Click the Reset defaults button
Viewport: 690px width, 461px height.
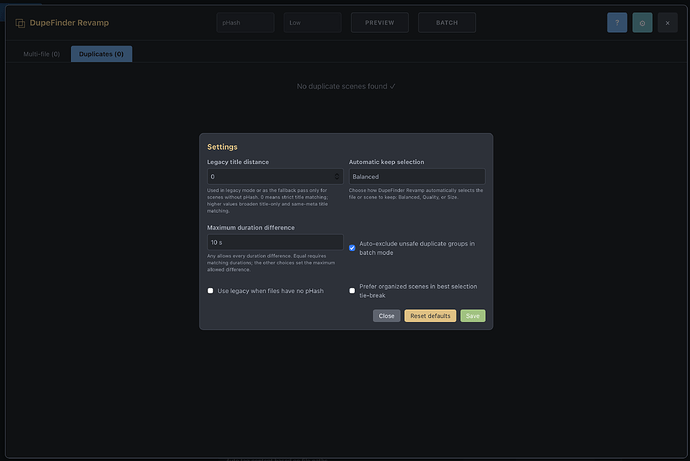tap(430, 316)
